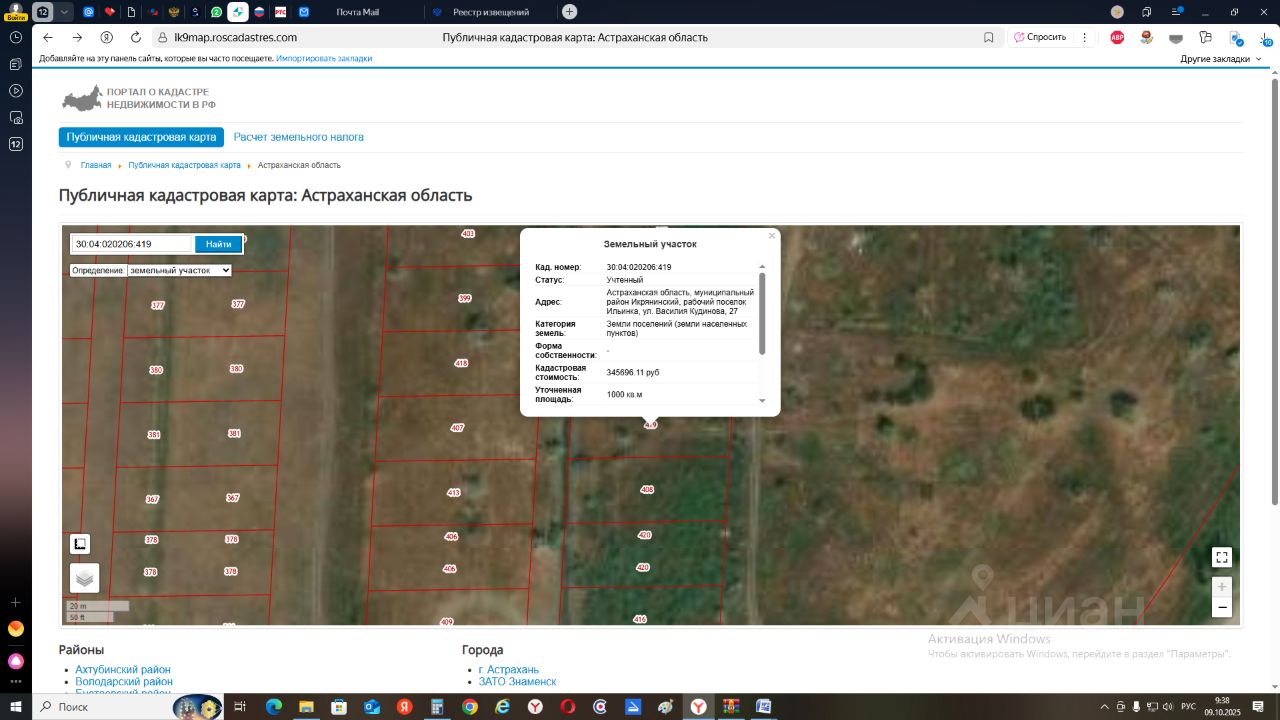Open the browser downloads icon
Screen dimensions: 1280x720
[1265, 37]
